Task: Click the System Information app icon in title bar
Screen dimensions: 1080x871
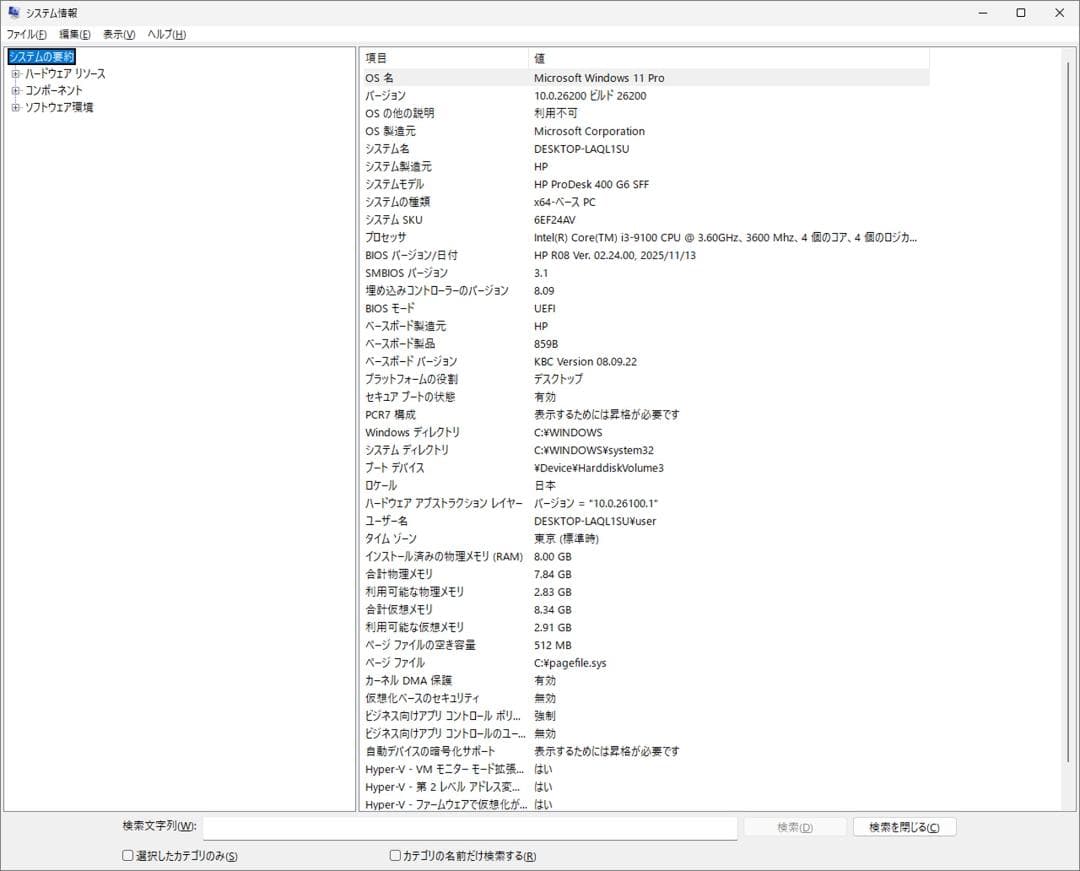Action: pyautogui.click(x=13, y=12)
